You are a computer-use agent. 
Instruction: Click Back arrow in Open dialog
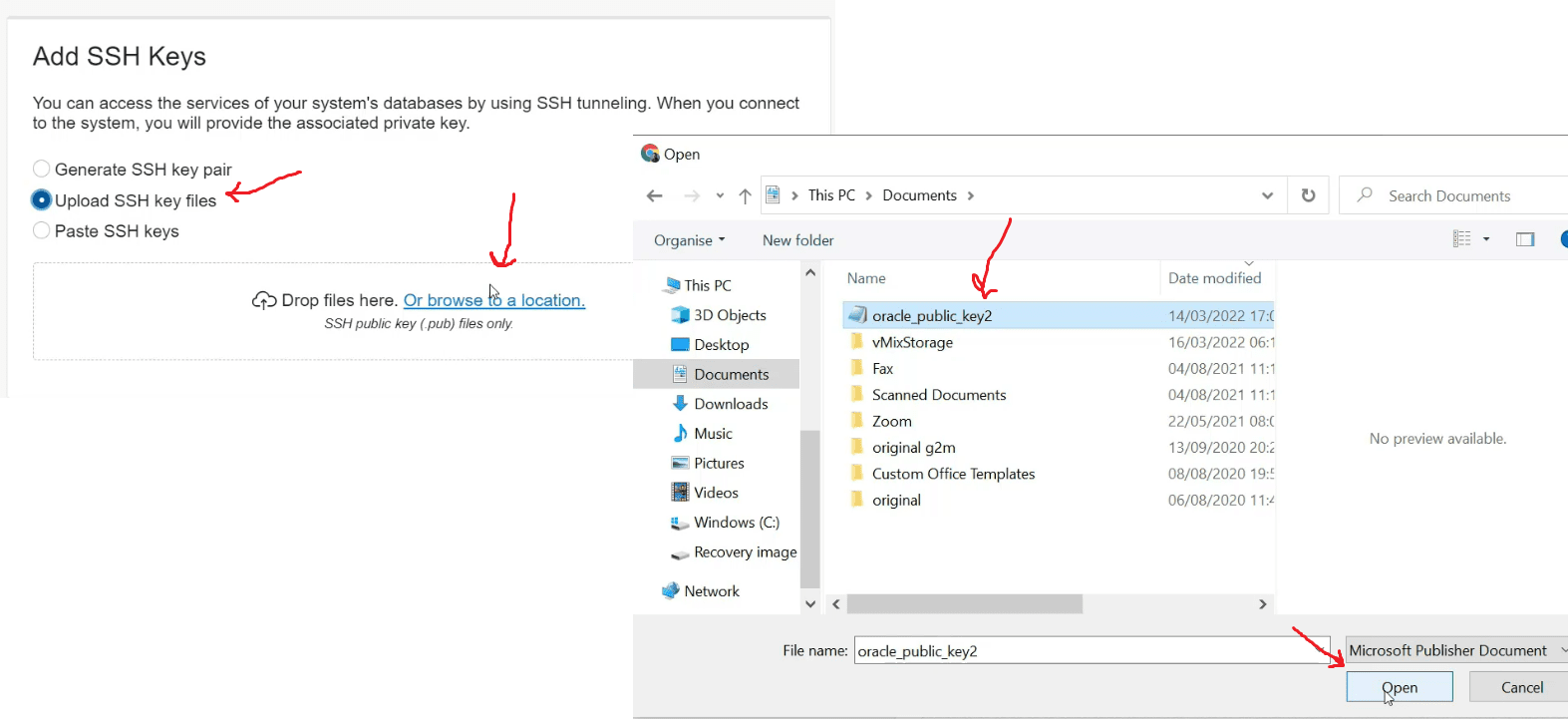(655, 195)
